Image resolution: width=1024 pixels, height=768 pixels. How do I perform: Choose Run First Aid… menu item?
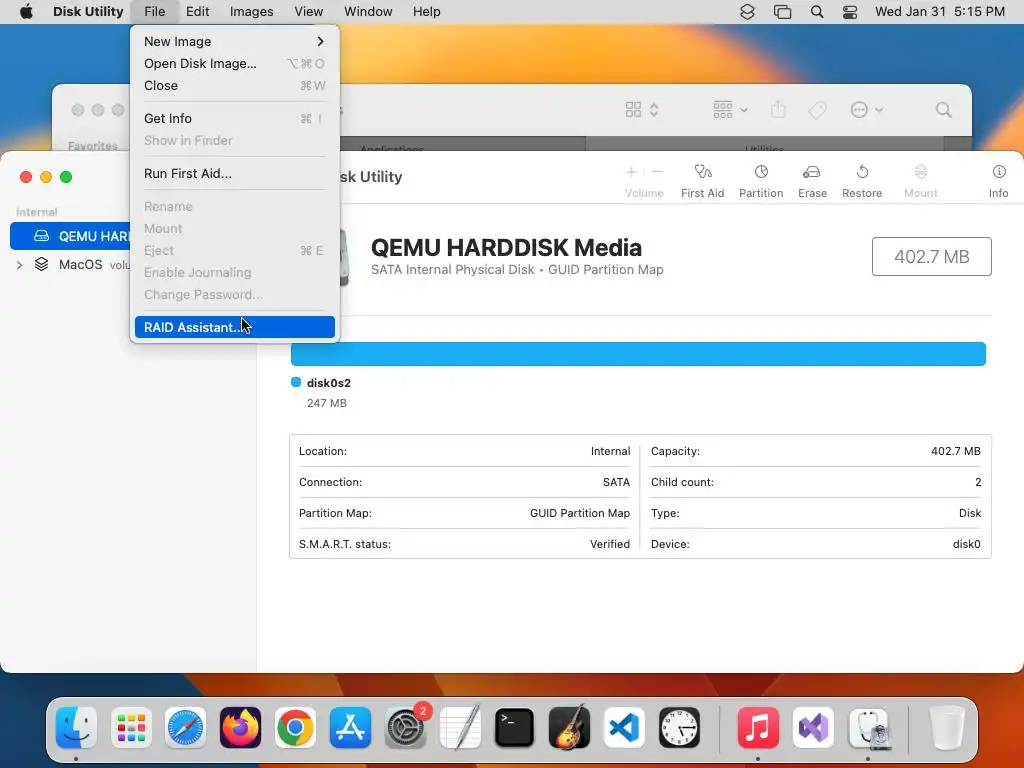point(234,173)
